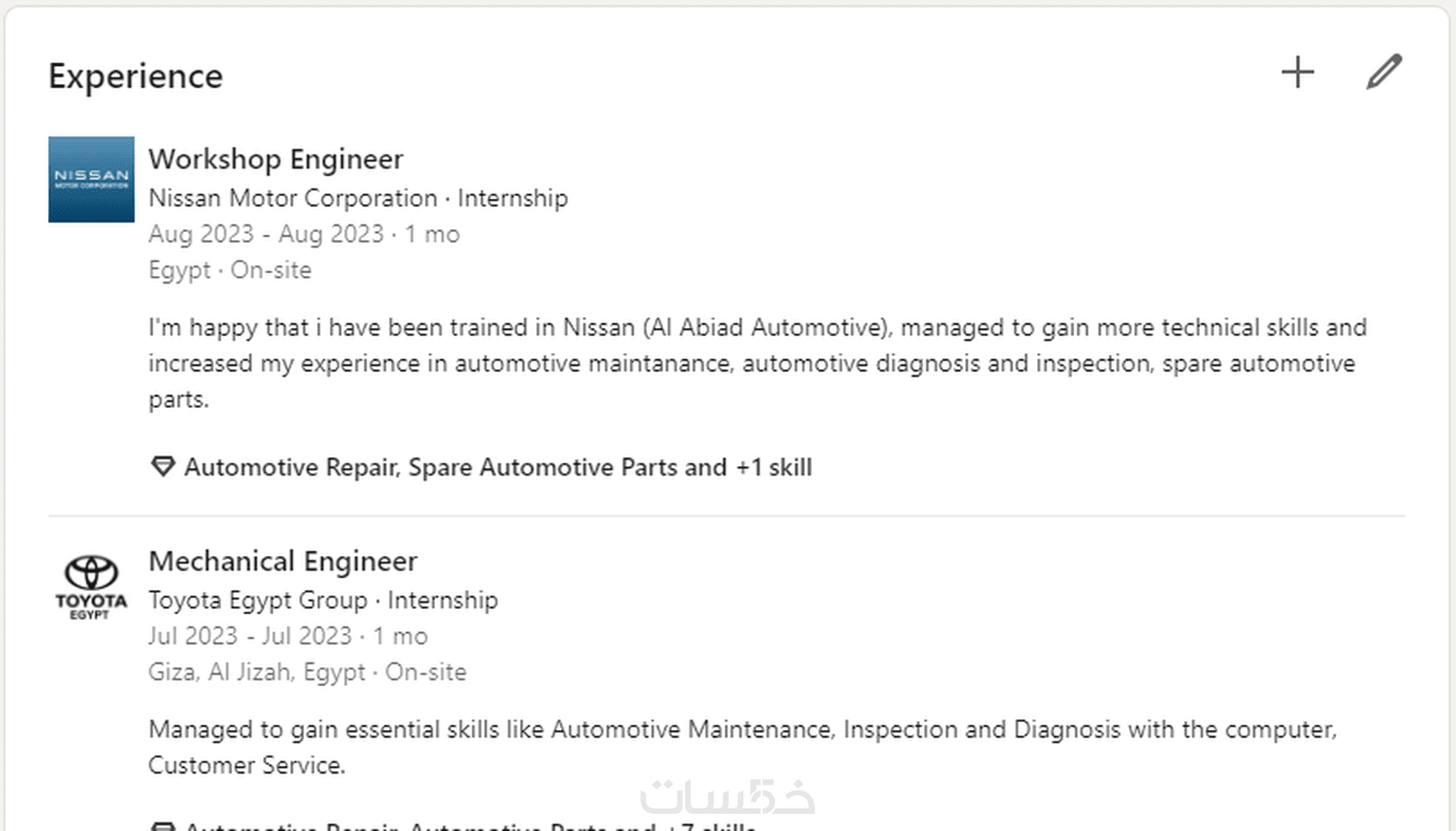Click the pencil icon to edit experience

point(1383,72)
